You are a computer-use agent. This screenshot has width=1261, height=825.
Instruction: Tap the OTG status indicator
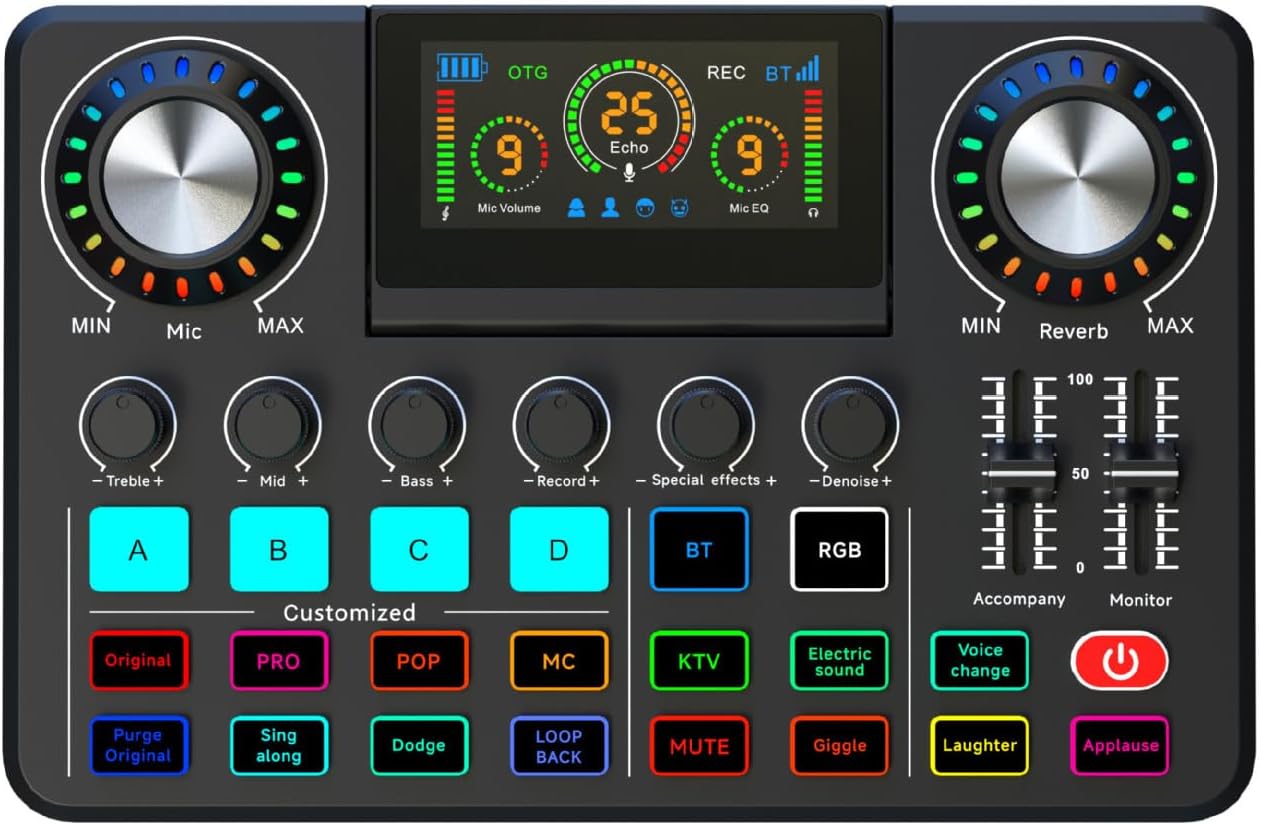click(x=526, y=71)
